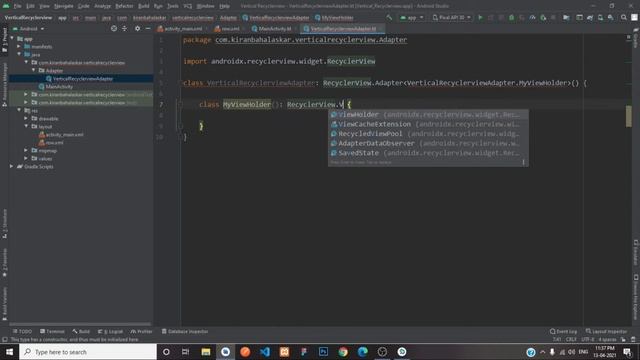Open the Event Log in status bar

563,331
